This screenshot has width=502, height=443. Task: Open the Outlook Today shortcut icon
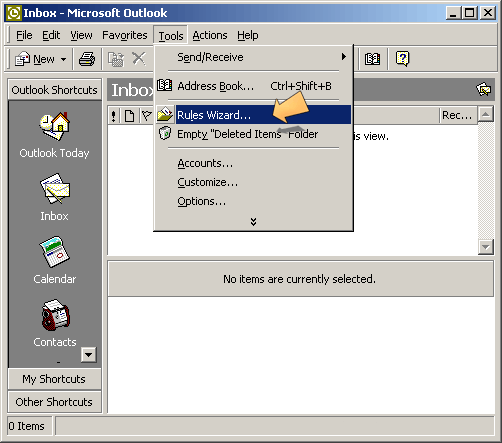(x=55, y=126)
